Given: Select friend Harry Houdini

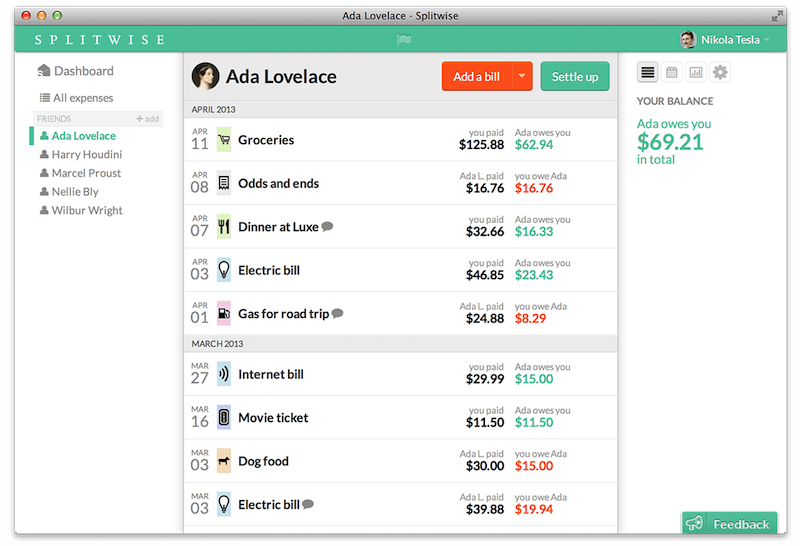Looking at the screenshot, I should coord(81,154).
